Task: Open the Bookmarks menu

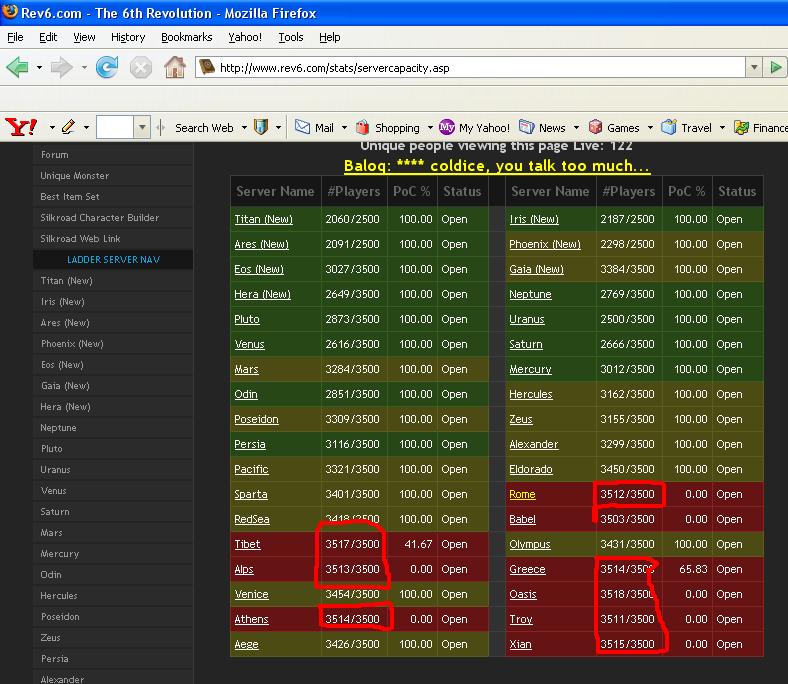Action: point(186,37)
